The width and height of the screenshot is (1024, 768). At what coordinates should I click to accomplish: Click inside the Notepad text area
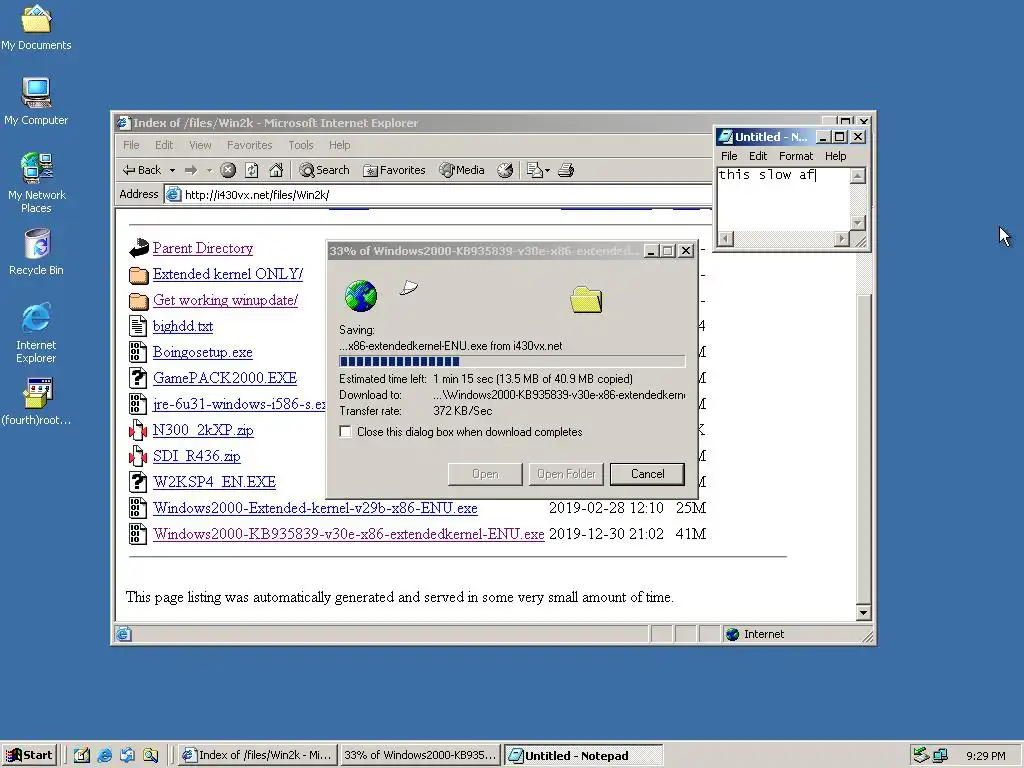(x=784, y=199)
